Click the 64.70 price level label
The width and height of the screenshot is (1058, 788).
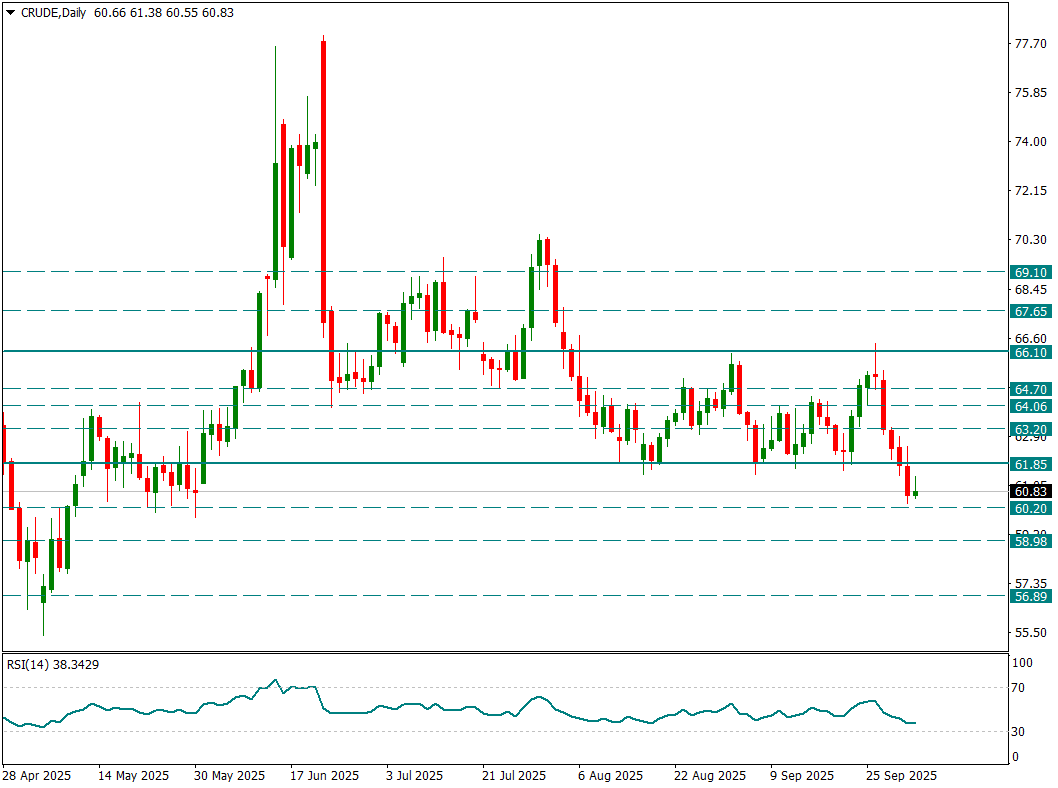coord(1029,388)
